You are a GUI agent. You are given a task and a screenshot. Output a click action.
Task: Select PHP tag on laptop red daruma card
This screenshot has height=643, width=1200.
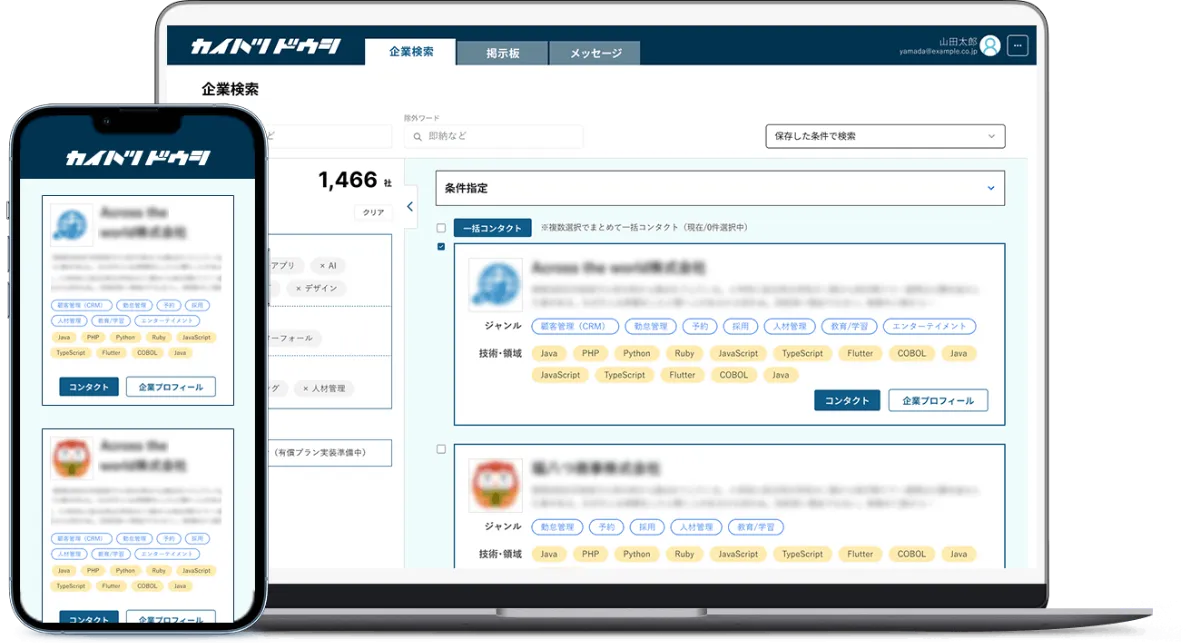tap(590, 554)
